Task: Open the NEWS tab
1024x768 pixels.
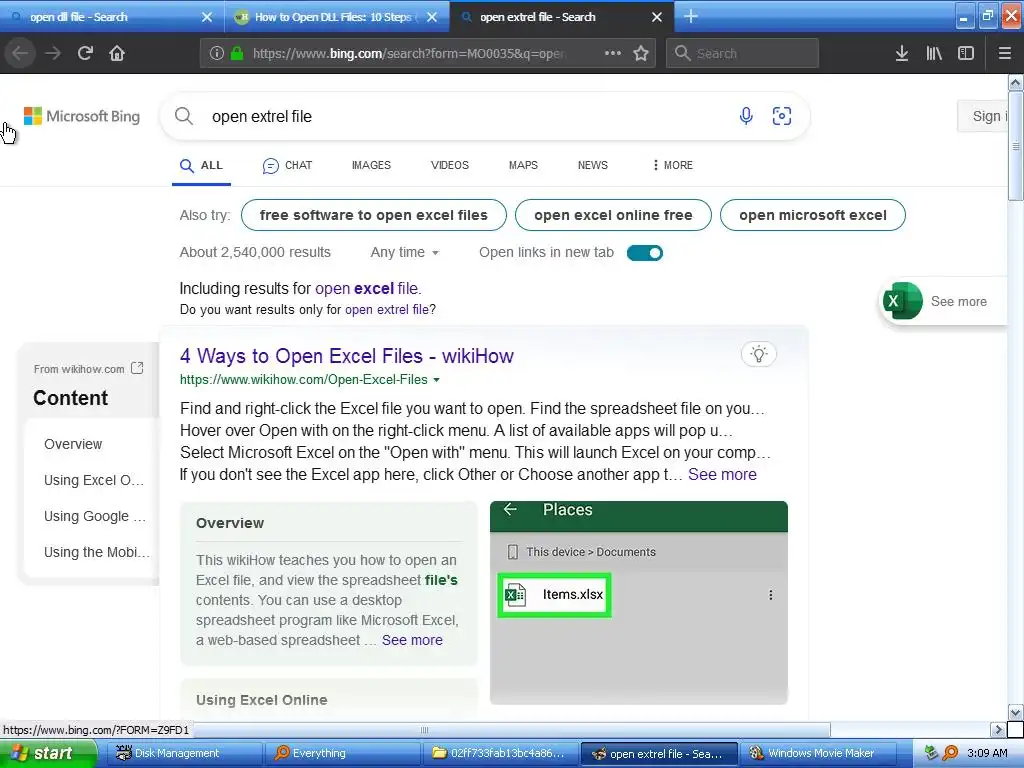Action: click(593, 165)
